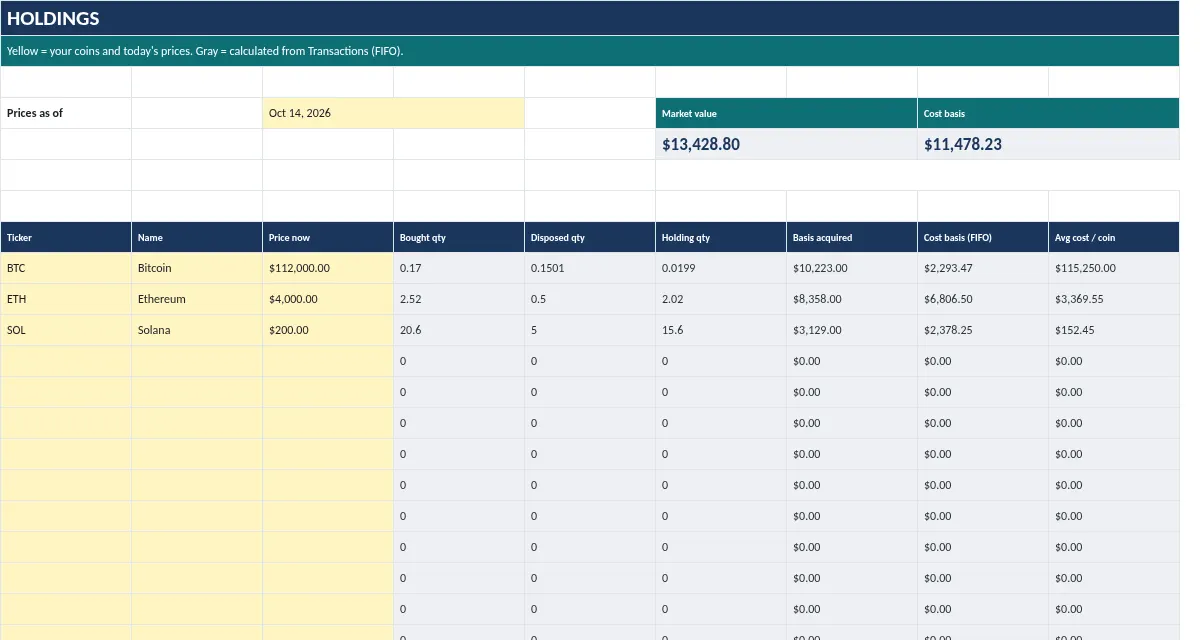
Task: Click BTC disposed qty 0.1501
Action: (x=590, y=268)
